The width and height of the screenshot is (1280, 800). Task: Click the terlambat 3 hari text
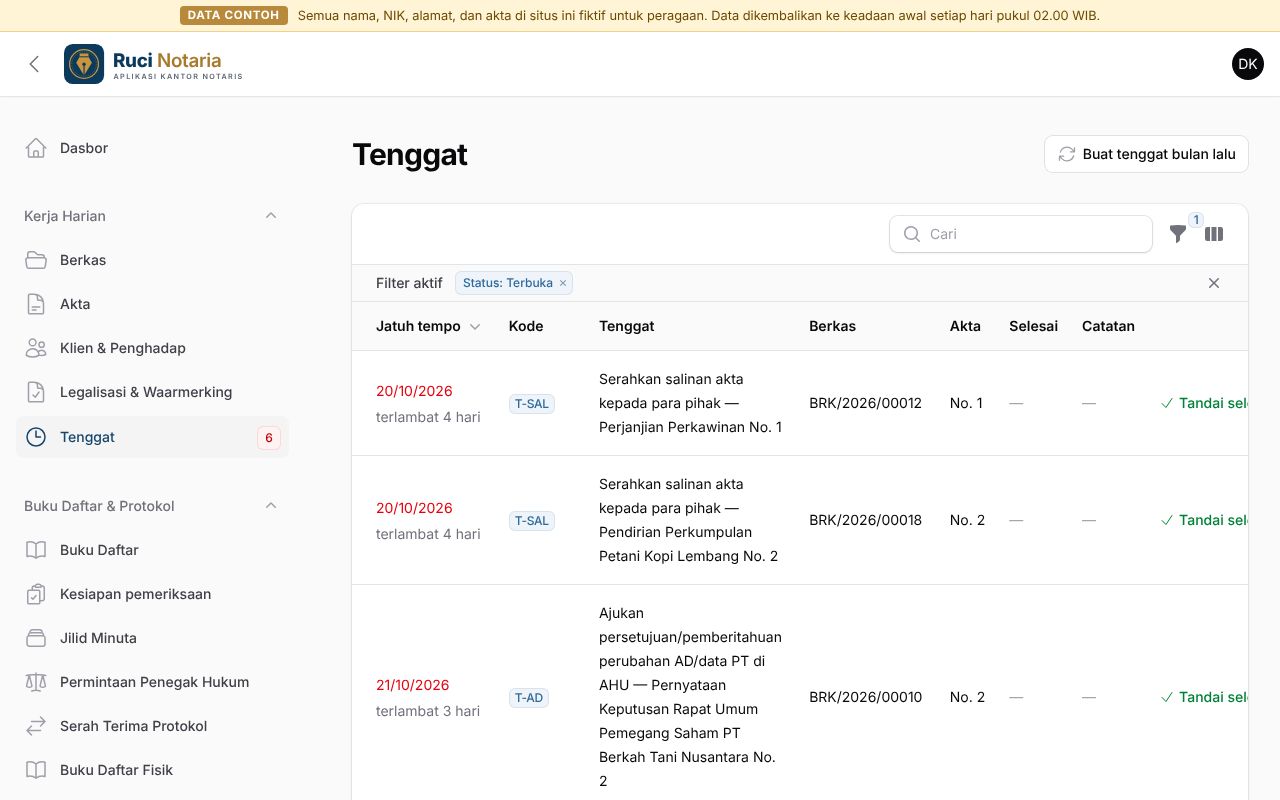pyautogui.click(x=428, y=711)
